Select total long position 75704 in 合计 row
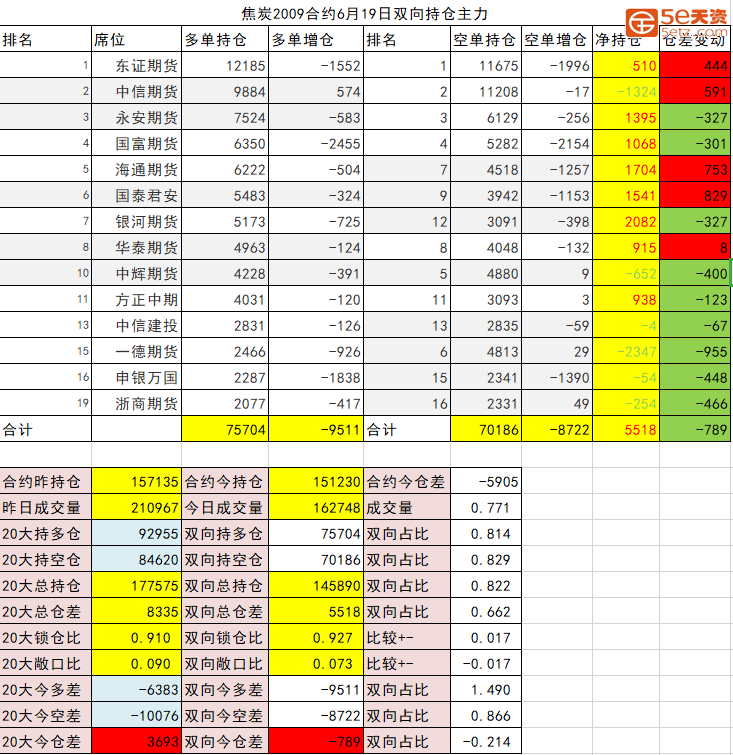Image resolution: width=733 pixels, height=755 pixels. click(225, 429)
